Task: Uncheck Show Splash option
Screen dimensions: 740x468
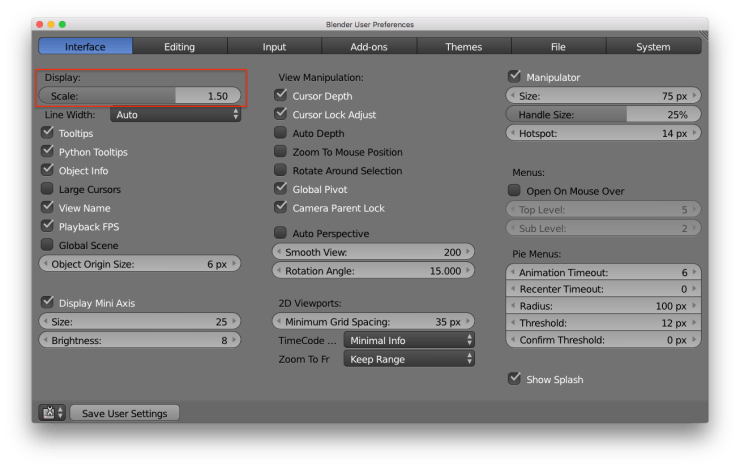Action: [514, 379]
